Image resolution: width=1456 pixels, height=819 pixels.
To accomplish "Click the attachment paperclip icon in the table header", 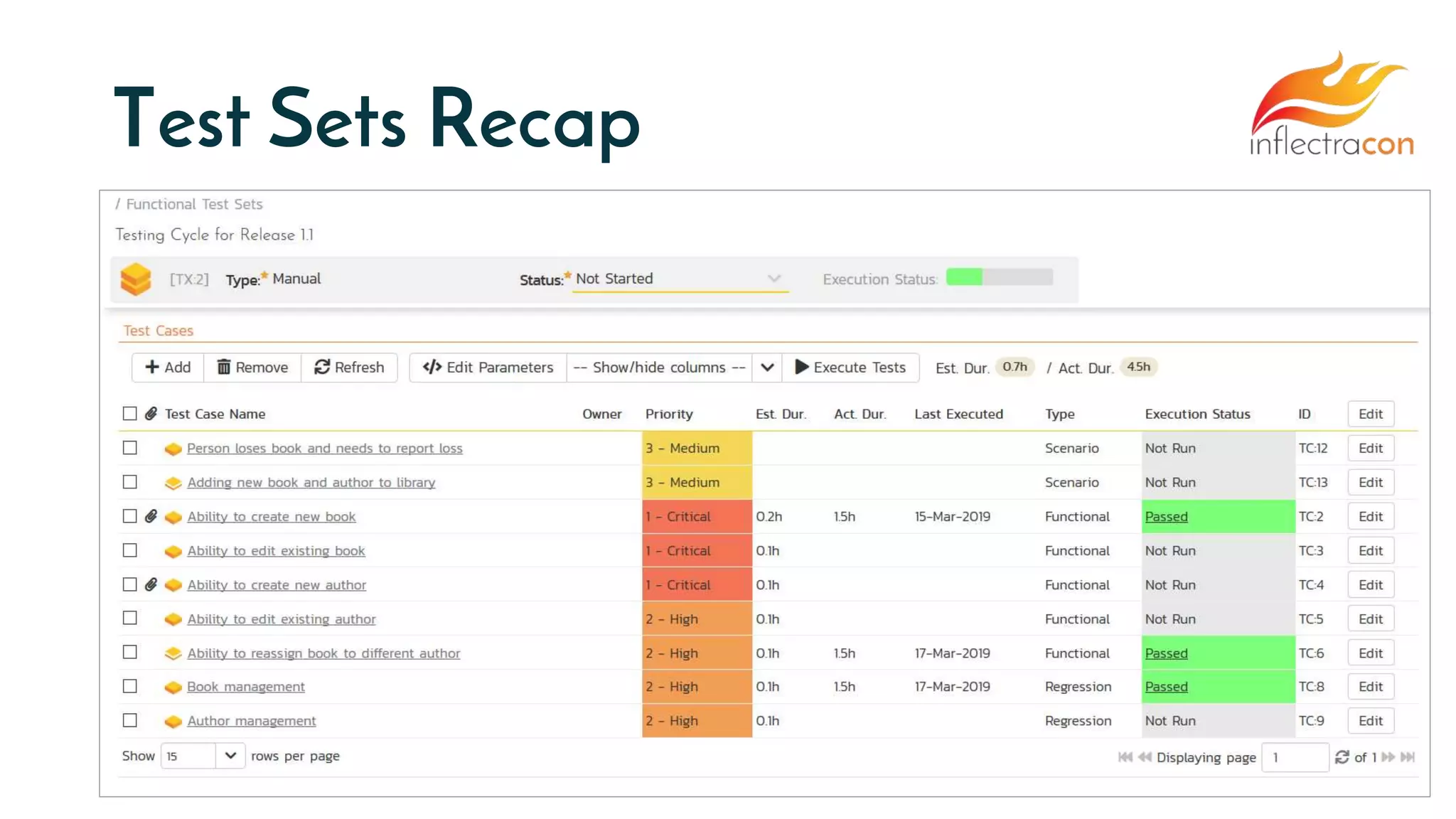I will coord(151,414).
